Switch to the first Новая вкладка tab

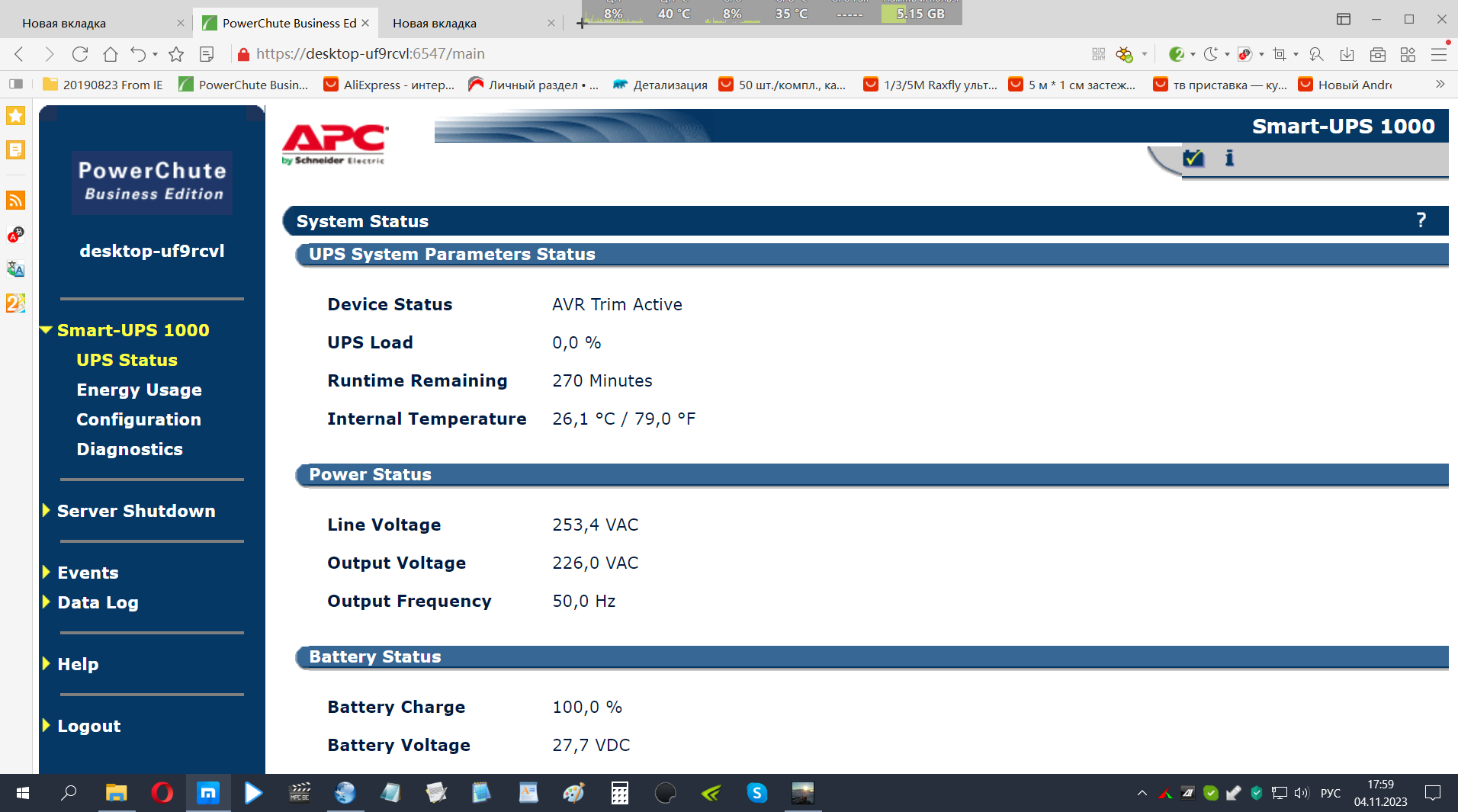pyautogui.click(x=95, y=24)
